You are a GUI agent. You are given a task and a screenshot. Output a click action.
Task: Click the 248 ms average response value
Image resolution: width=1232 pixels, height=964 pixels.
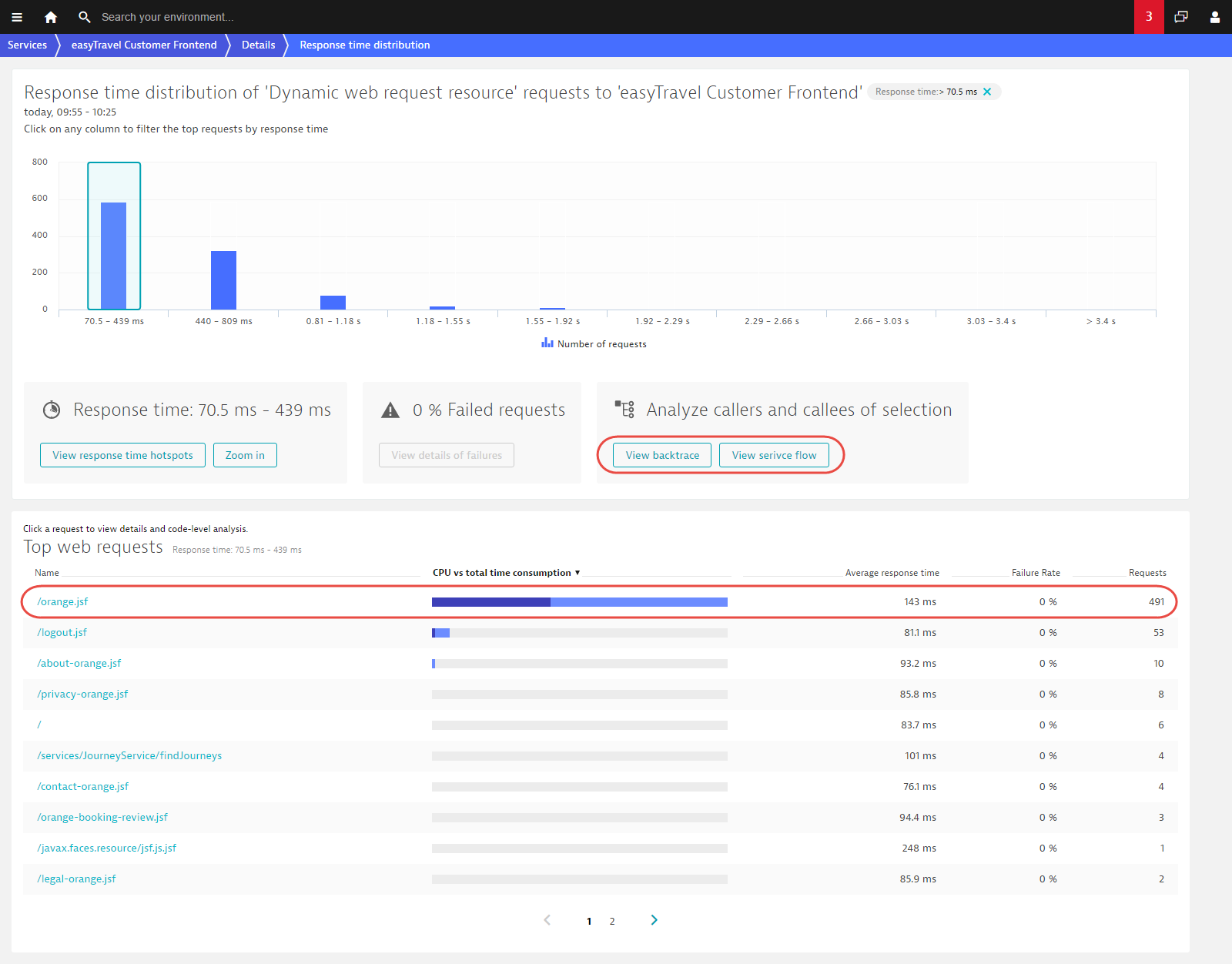[x=919, y=848]
